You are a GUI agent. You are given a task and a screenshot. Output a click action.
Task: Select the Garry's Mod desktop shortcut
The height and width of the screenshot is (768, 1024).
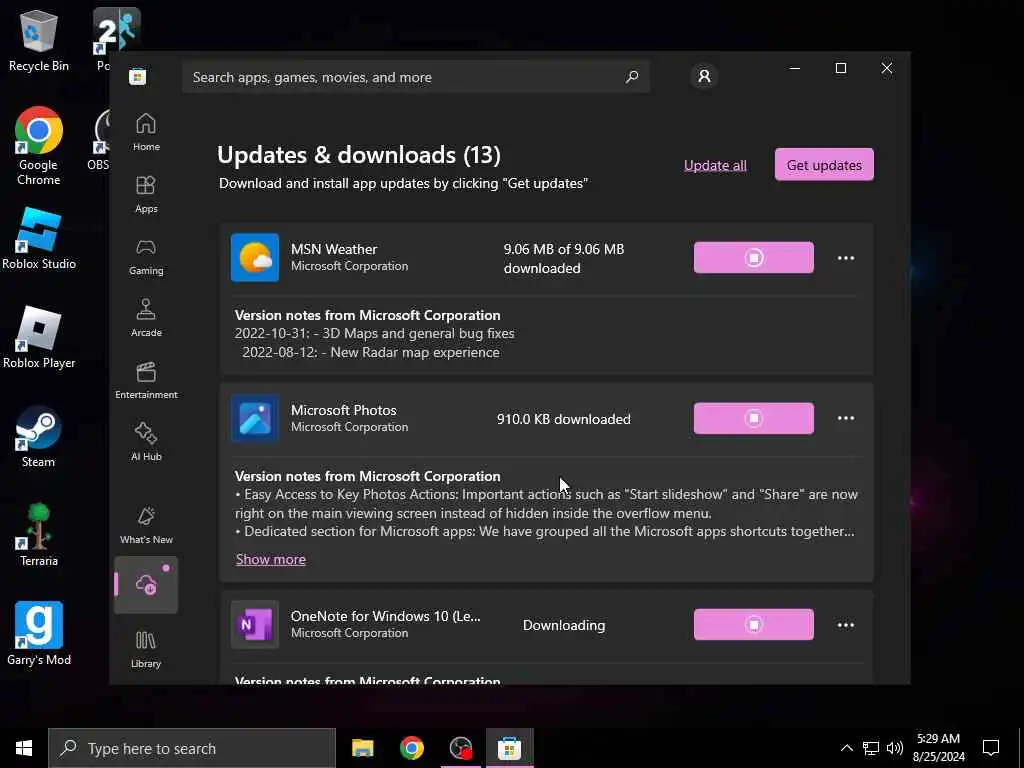(39, 634)
